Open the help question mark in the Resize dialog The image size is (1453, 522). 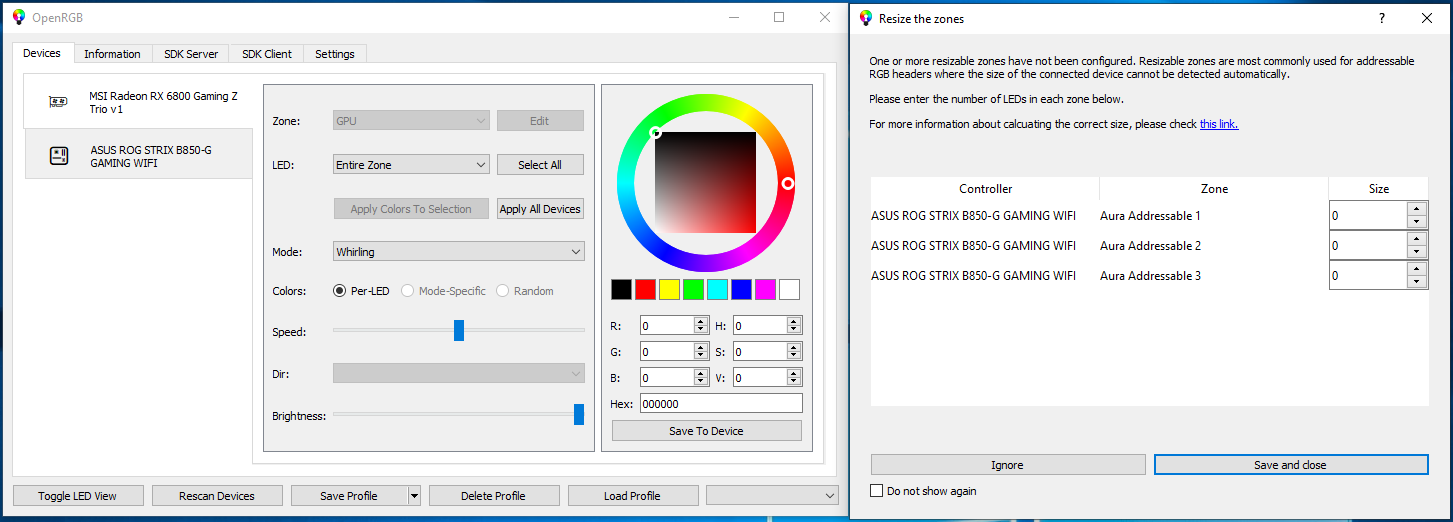pyautogui.click(x=1381, y=18)
